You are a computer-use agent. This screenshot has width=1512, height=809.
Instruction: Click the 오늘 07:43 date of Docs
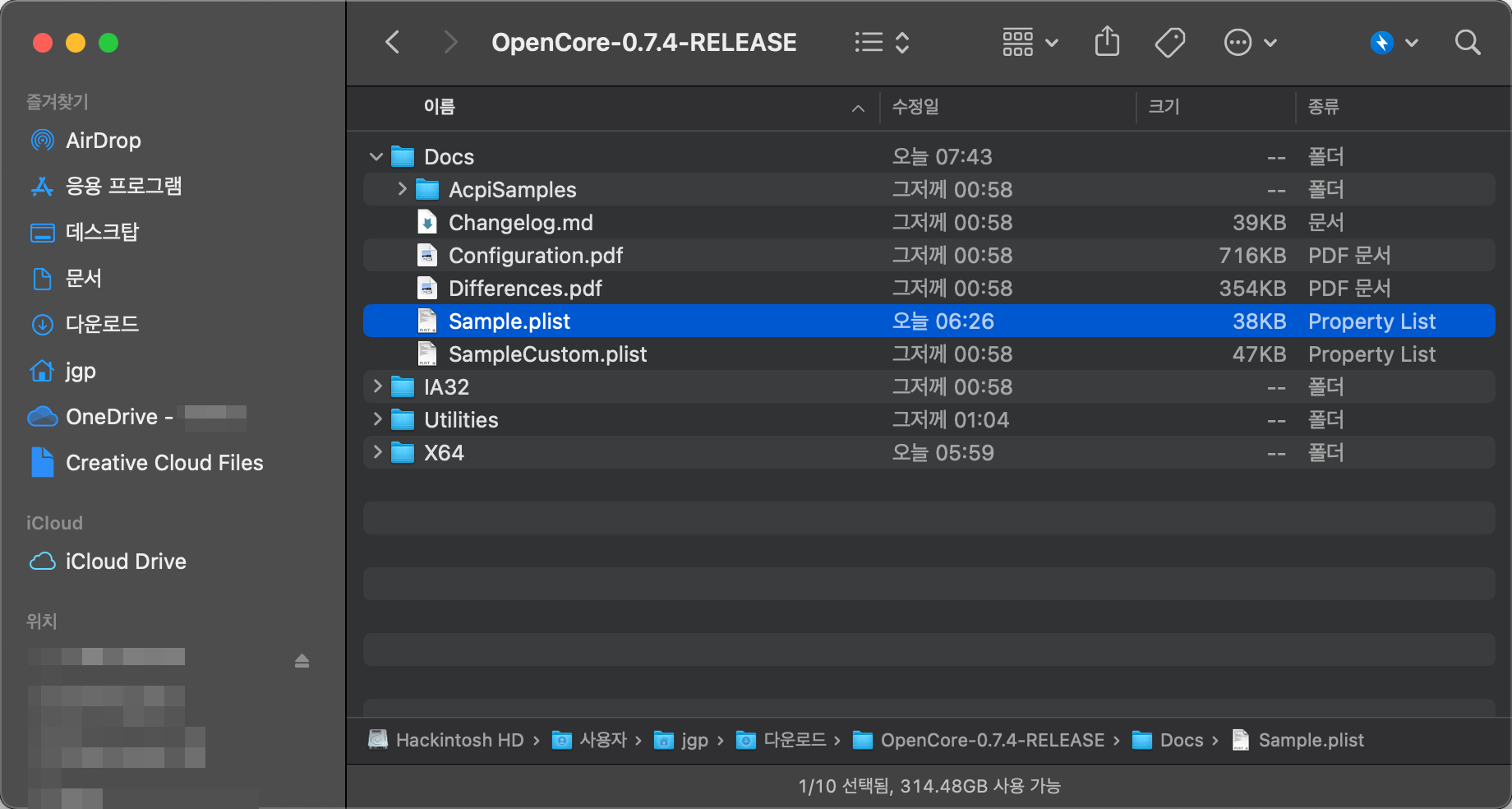(943, 156)
